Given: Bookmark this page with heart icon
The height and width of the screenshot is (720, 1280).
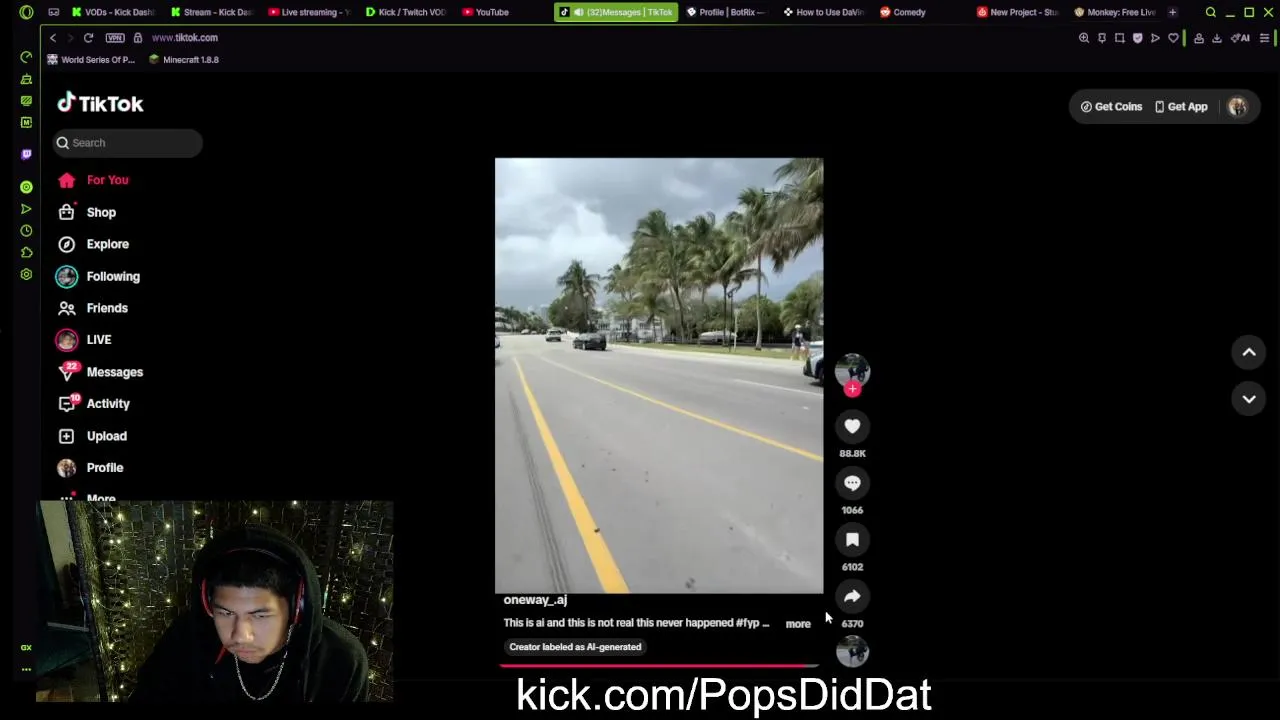Looking at the screenshot, I should [1173, 38].
